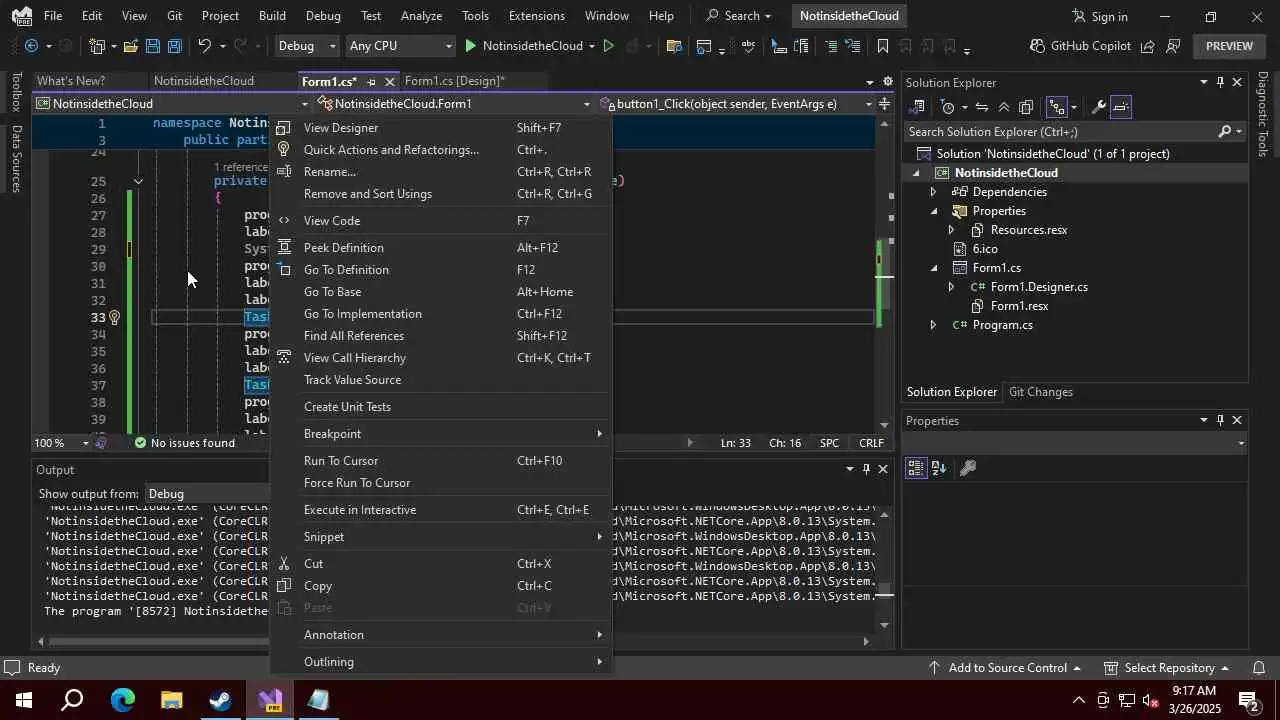Click the bookmark toolbar icon
This screenshot has width=1280, height=720.
coord(883,46)
